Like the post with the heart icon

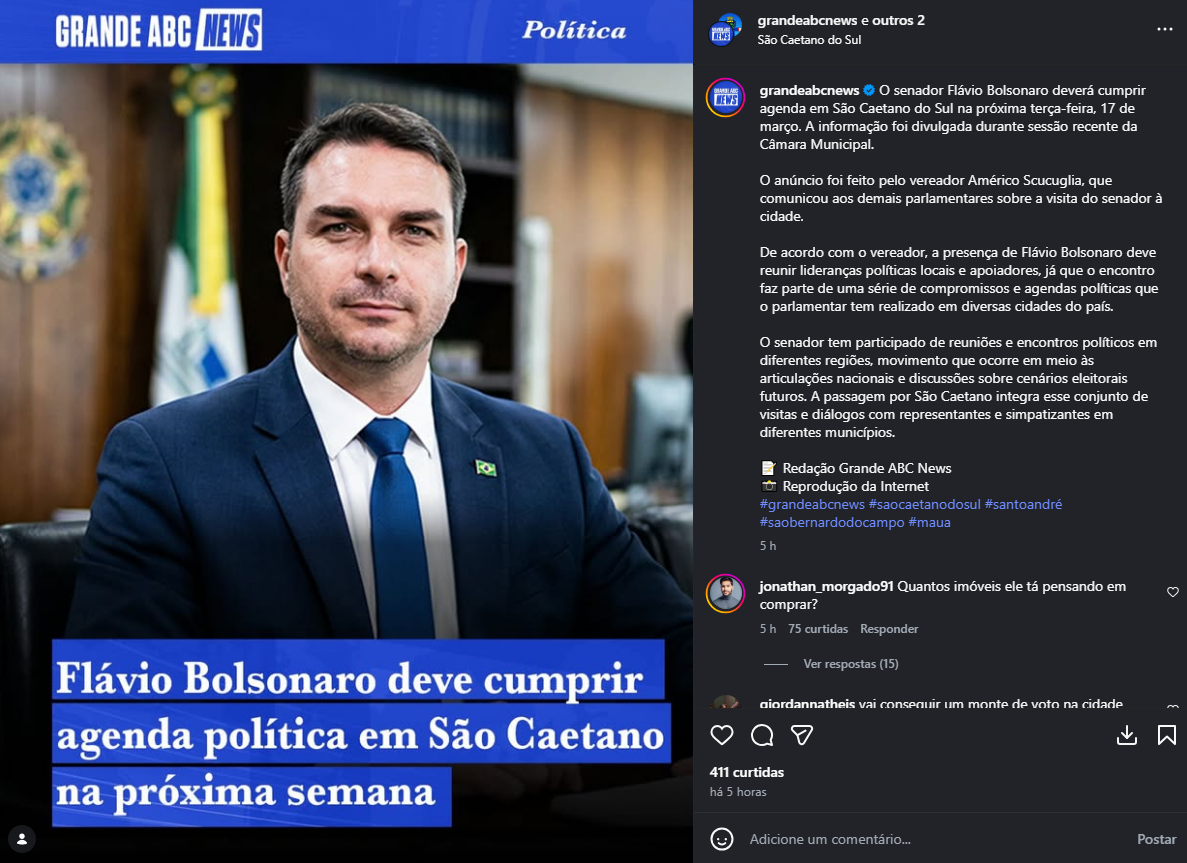[721, 735]
